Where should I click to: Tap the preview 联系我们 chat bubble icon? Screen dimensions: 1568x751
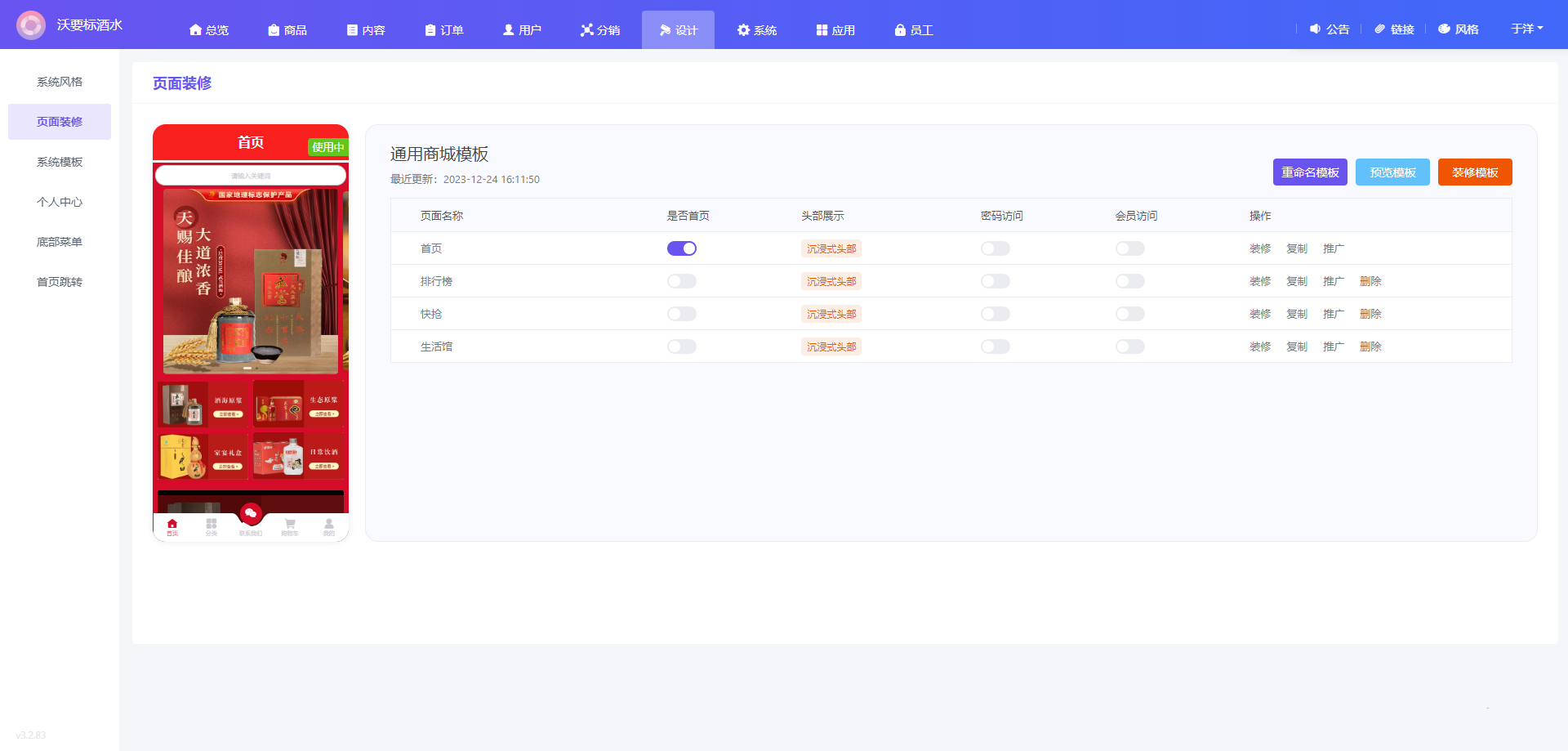click(x=251, y=513)
